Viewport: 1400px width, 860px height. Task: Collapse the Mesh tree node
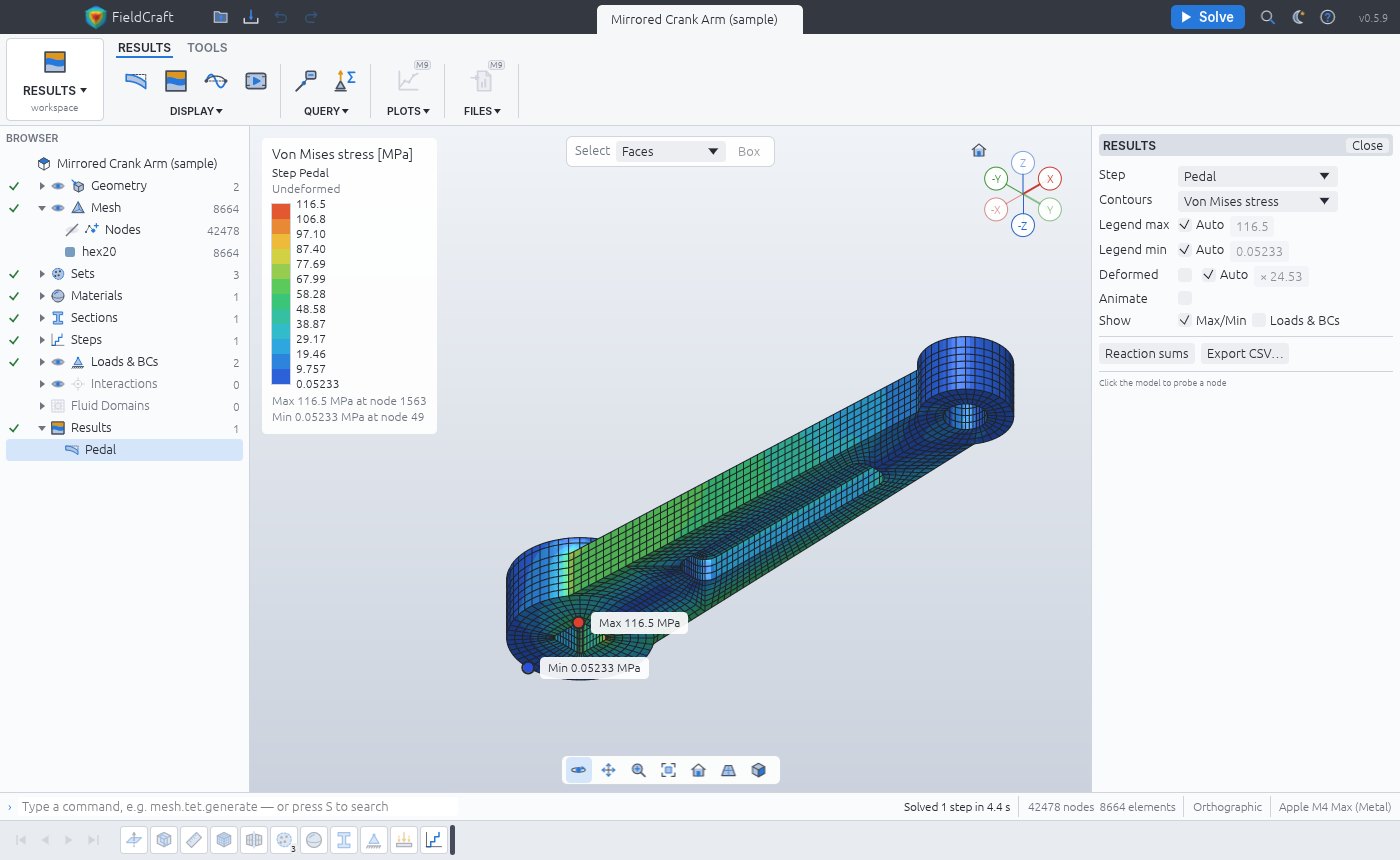coord(42,208)
